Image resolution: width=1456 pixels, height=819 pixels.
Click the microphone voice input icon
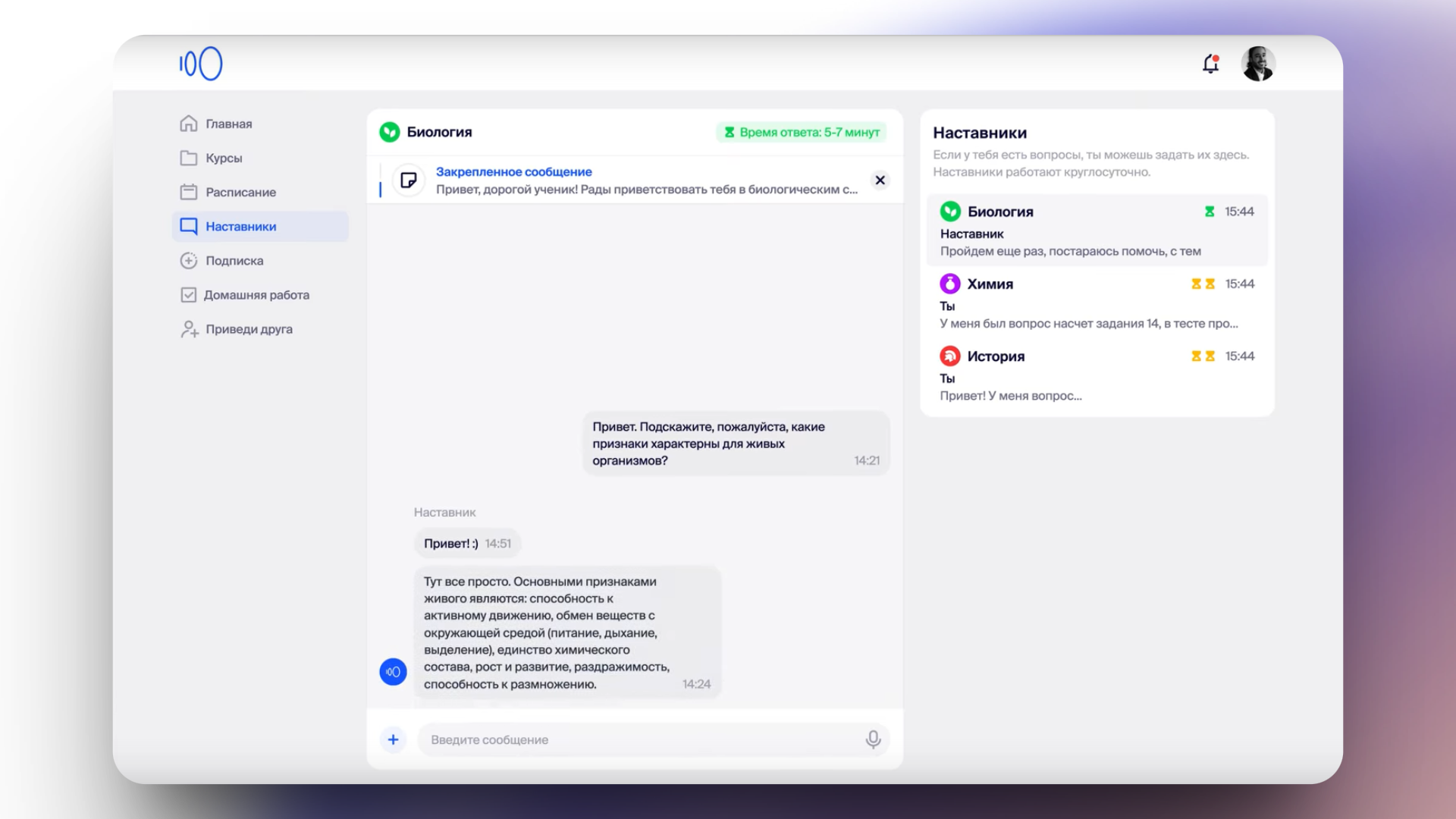pyautogui.click(x=873, y=739)
